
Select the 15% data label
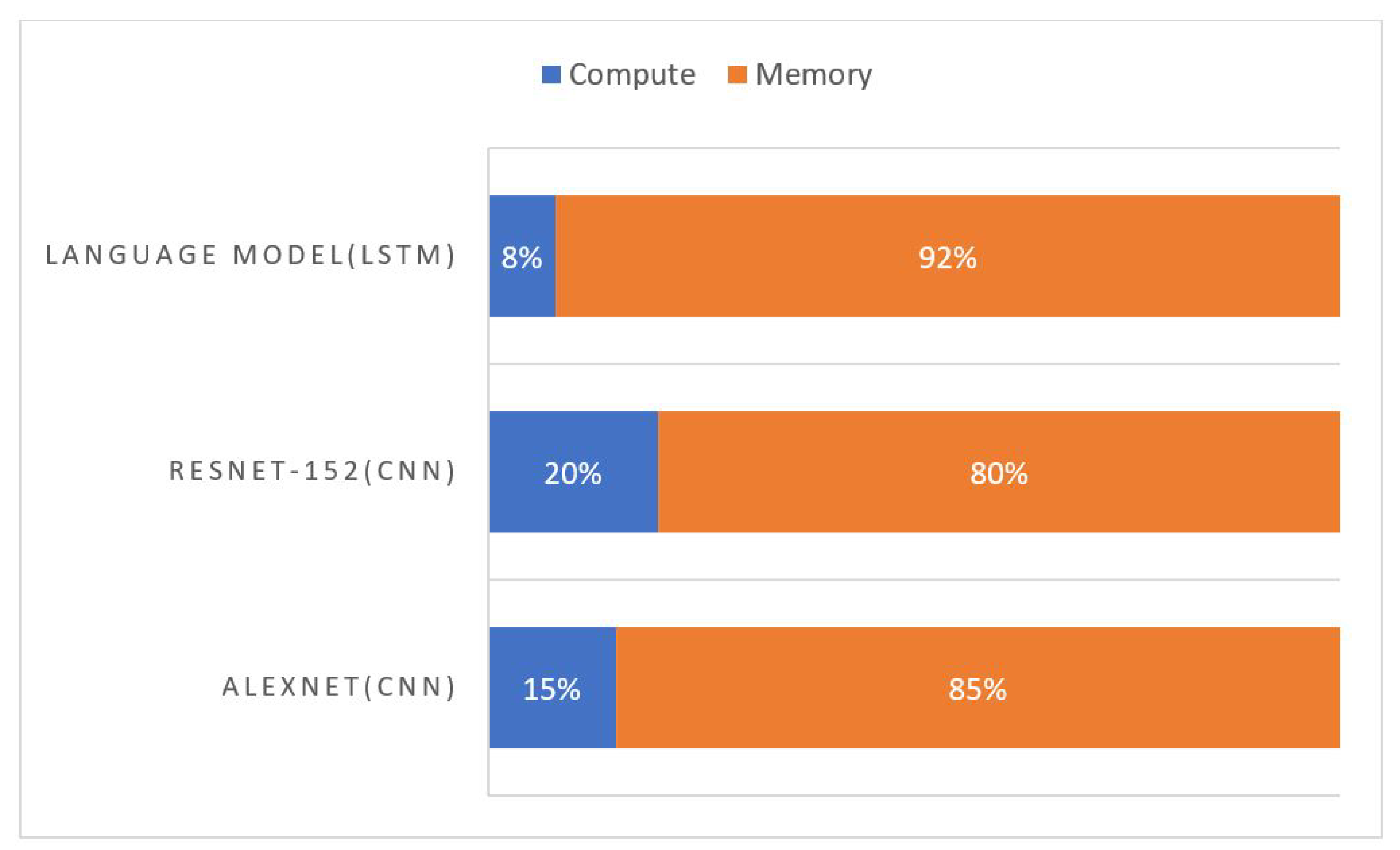click(551, 690)
